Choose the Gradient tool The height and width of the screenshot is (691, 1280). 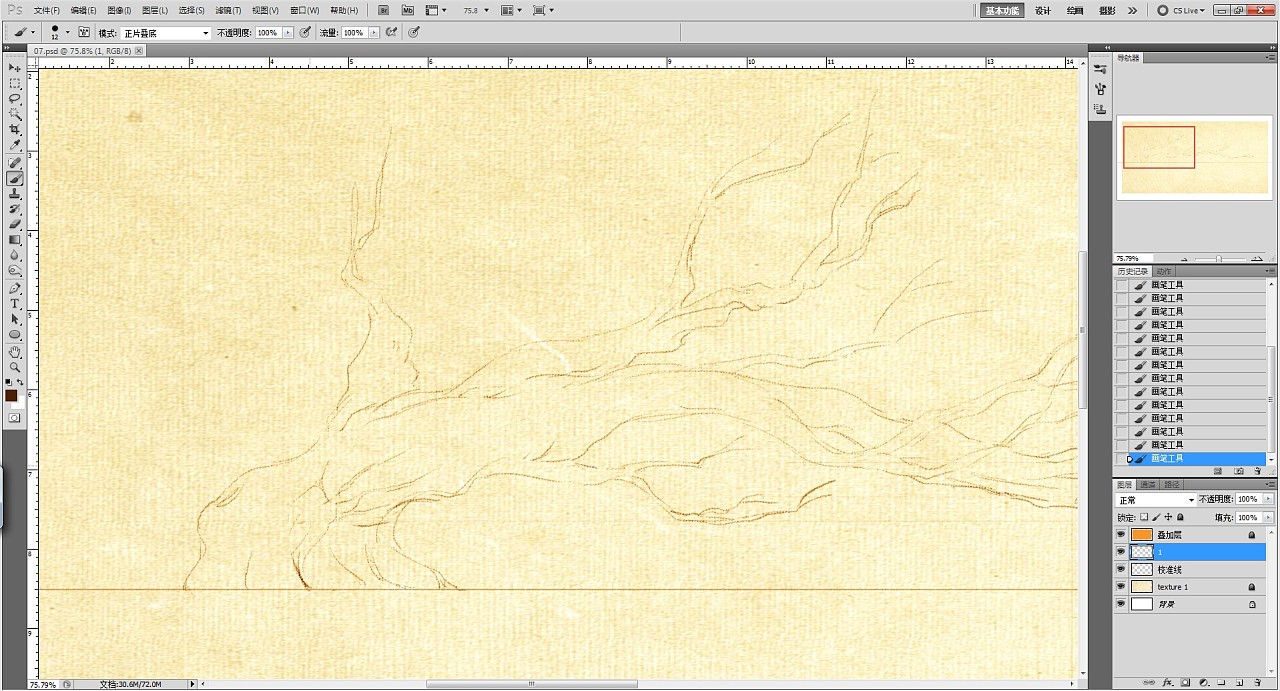[x=15, y=240]
